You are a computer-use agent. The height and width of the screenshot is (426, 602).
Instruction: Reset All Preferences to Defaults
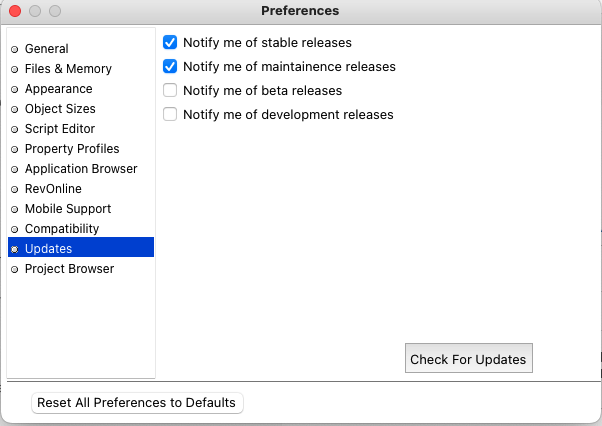pyautogui.click(x=137, y=403)
